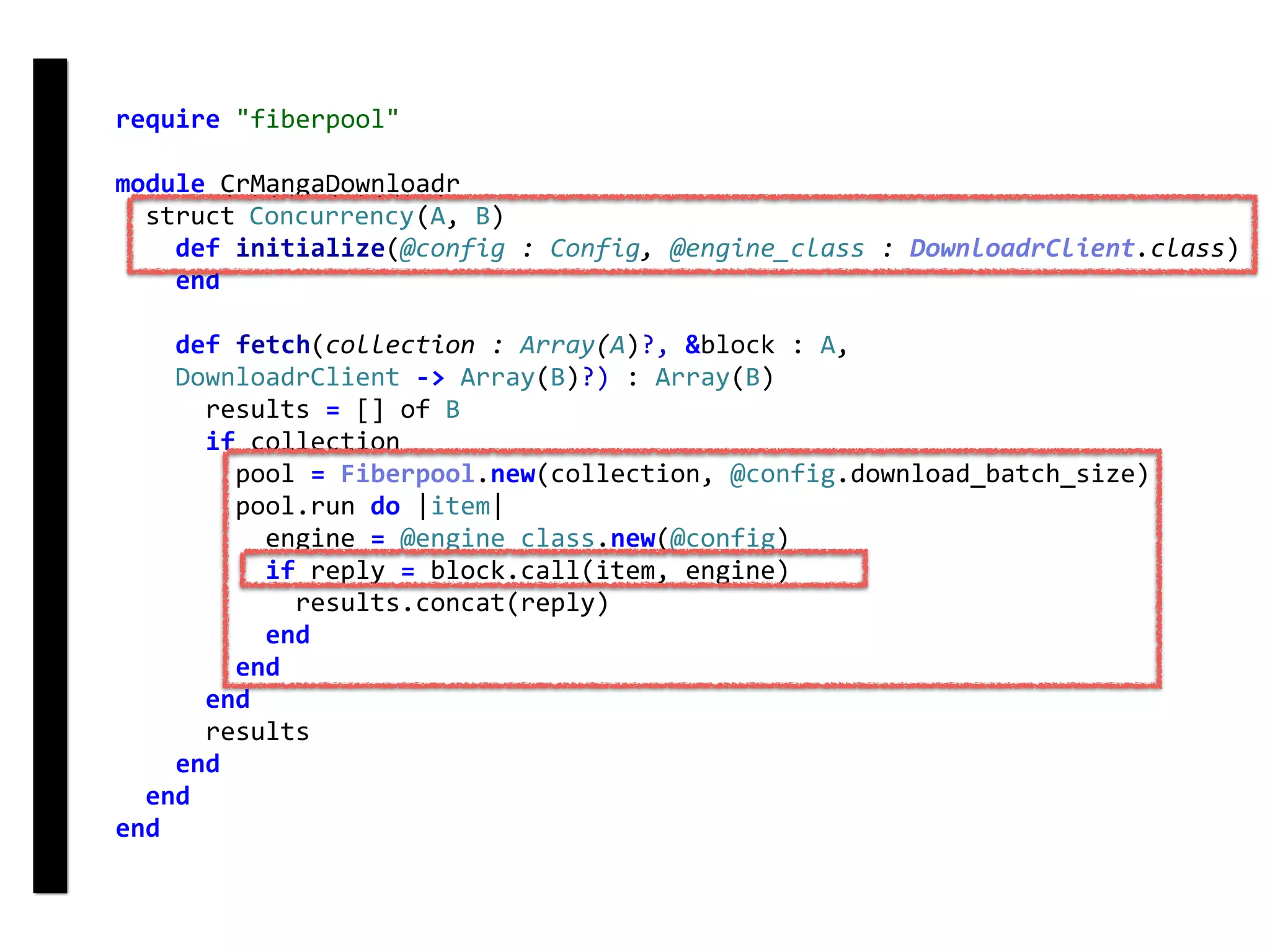Click the engine = @engine_class.new(@config) line
1270x952 pixels.
(x=527, y=538)
